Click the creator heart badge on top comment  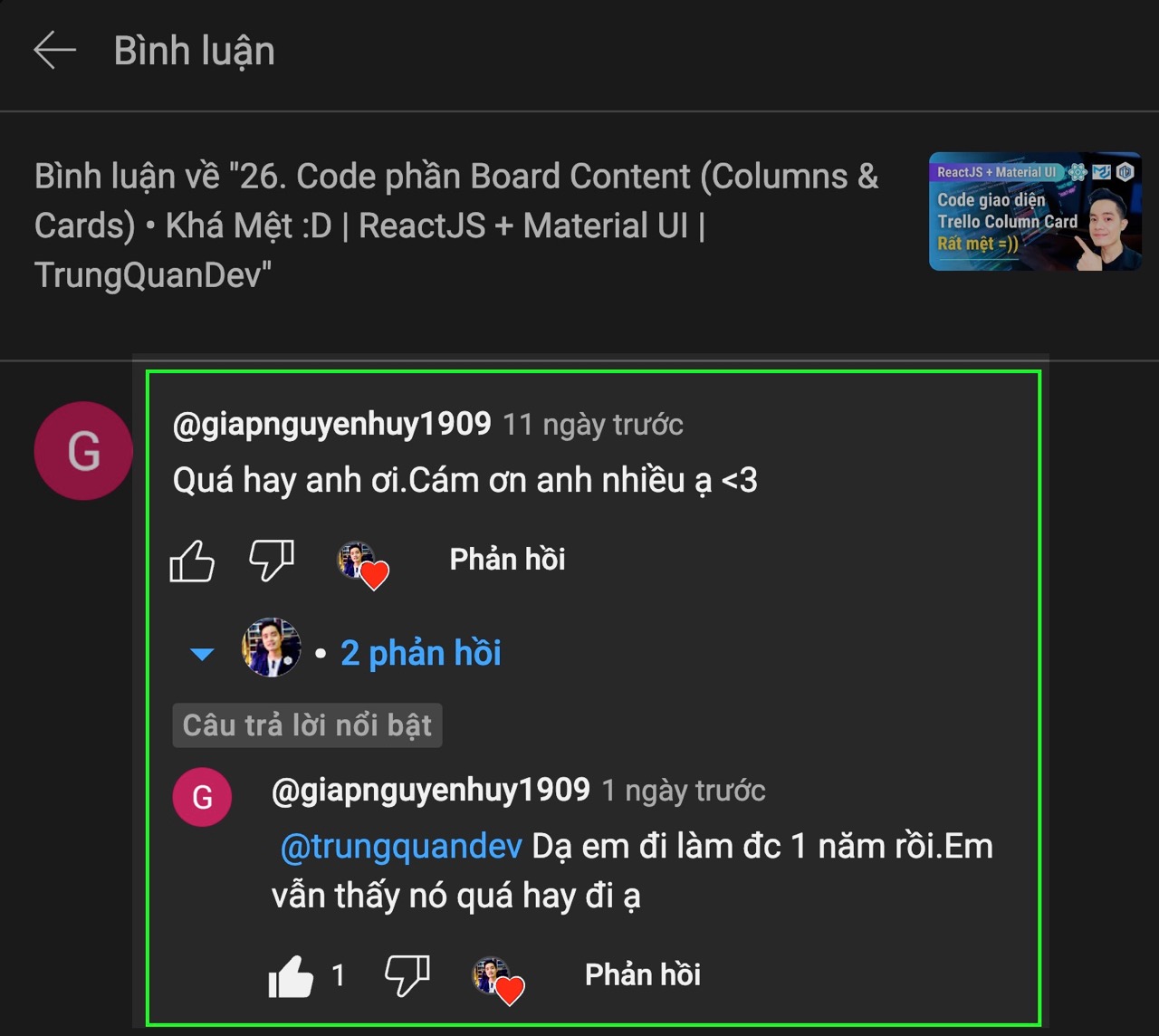(x=363, y=564)
